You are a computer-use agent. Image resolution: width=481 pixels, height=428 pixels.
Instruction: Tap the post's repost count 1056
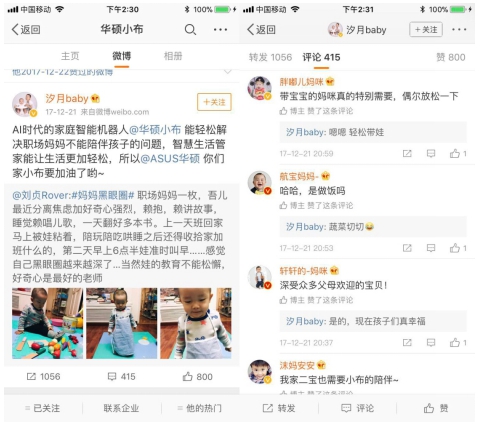pos(44,377)
